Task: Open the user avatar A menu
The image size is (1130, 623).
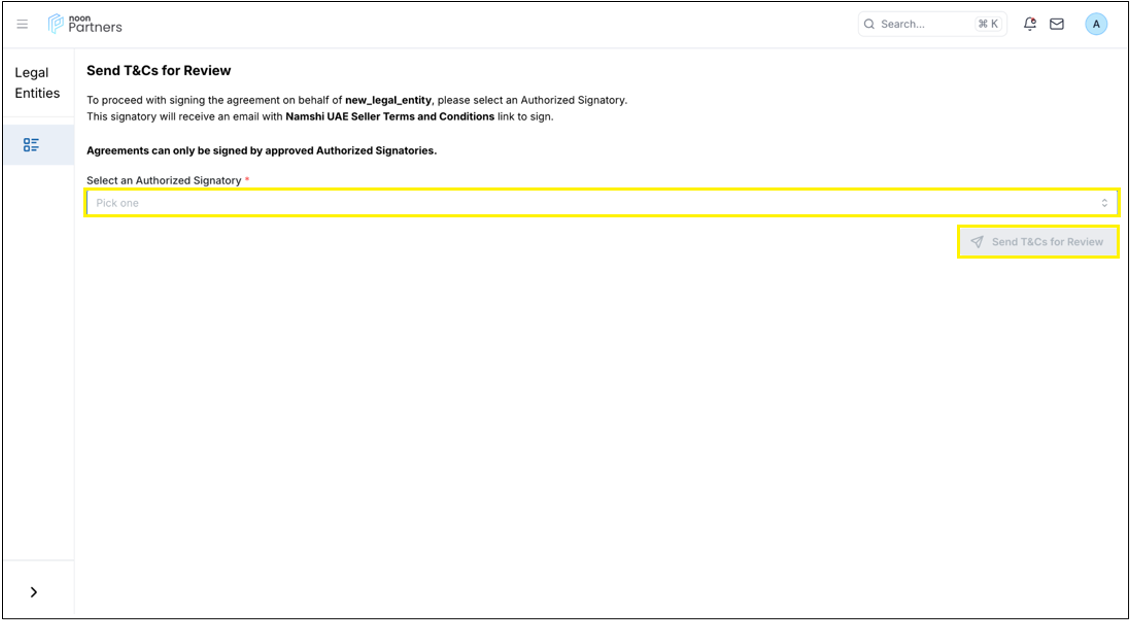Action: (1096, 24)
